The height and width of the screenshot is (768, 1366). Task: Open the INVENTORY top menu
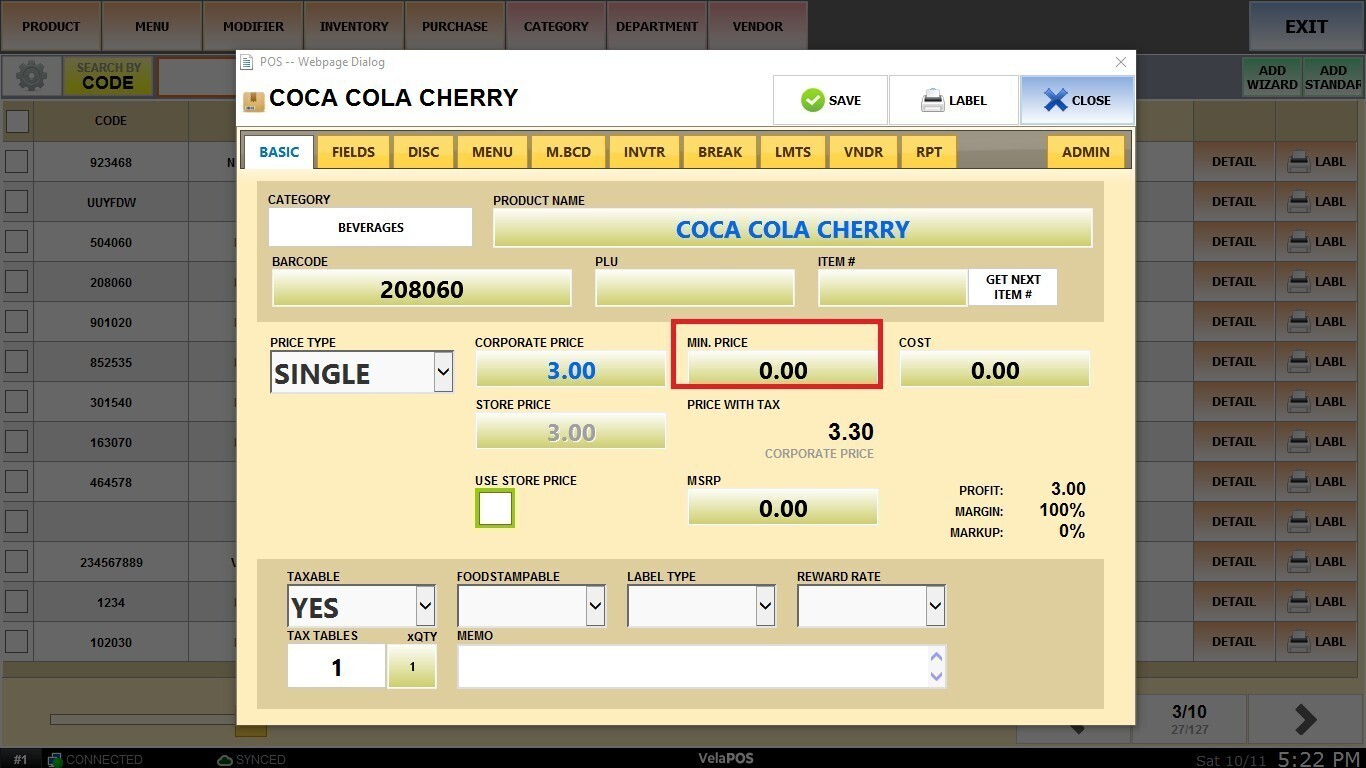click(354, 26)
